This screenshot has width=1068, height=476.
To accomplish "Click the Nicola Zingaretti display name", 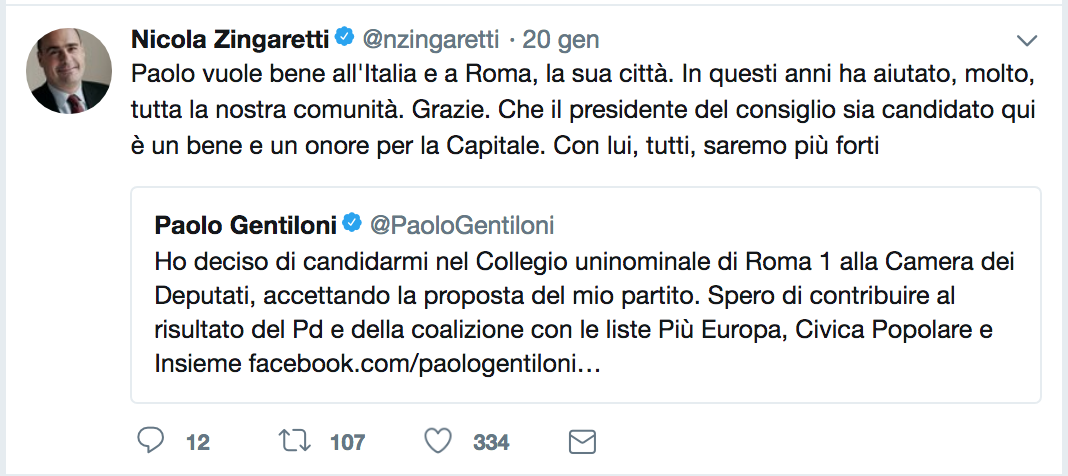I will [230, 39].
